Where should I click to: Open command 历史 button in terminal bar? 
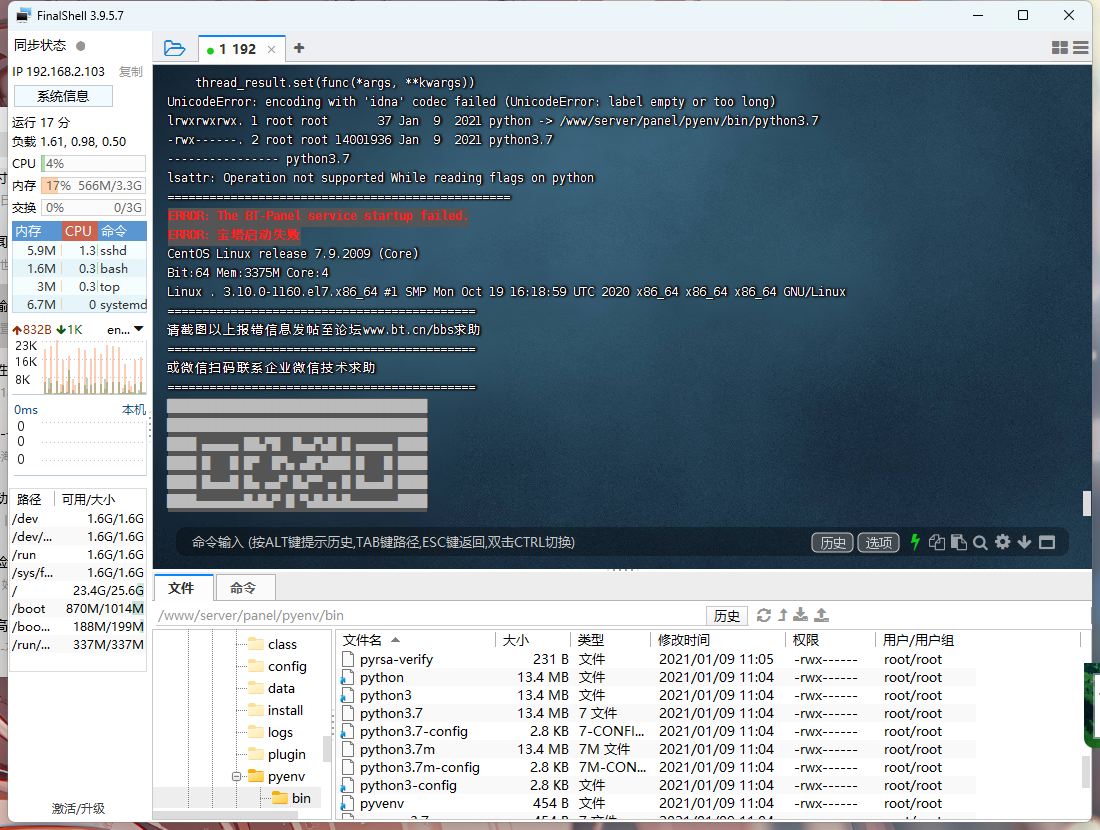point(833,542)
